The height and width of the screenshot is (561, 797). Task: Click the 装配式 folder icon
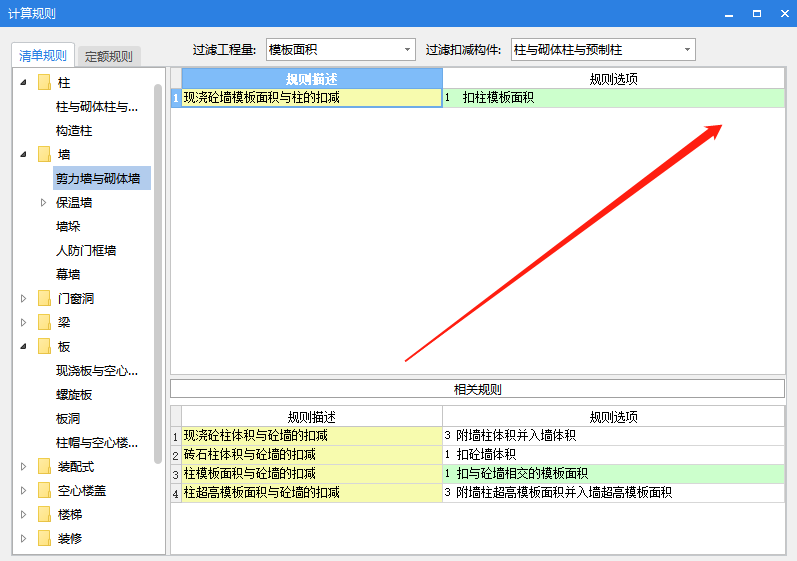coord(45,466)
